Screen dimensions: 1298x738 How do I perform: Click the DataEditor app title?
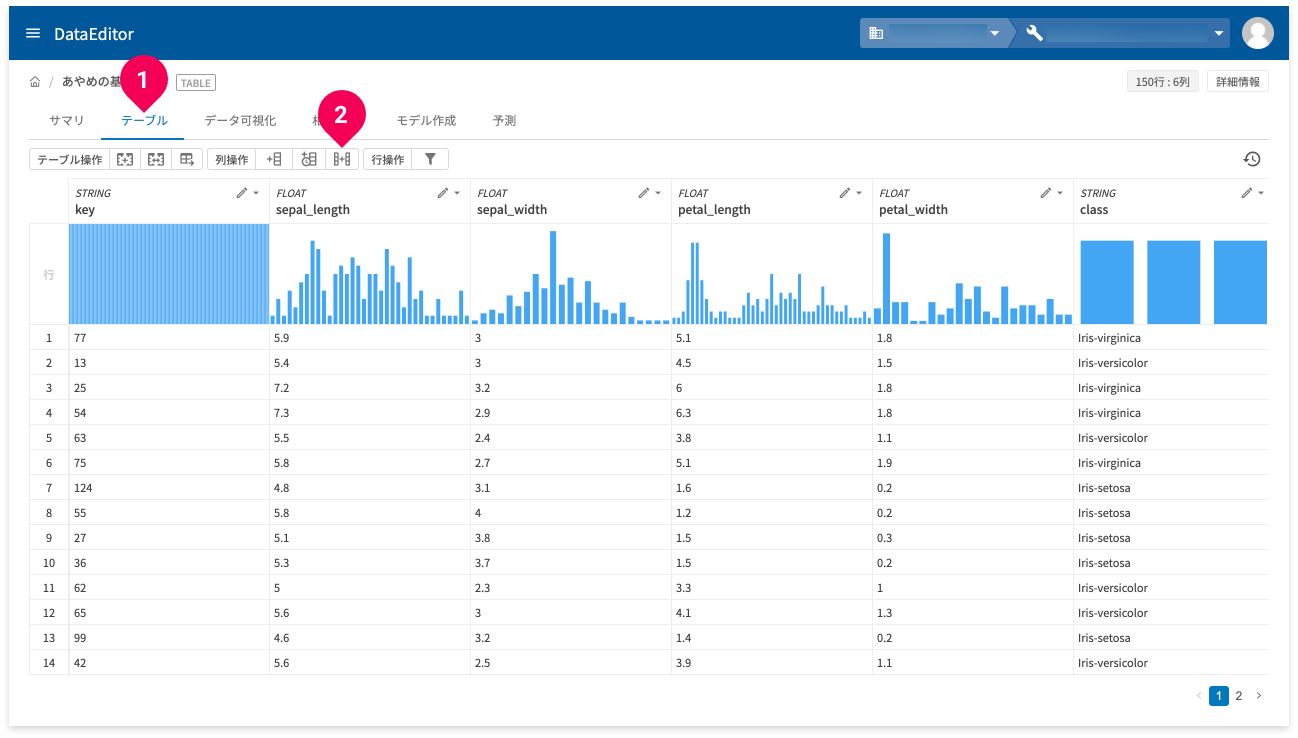[x=94, y=34]
